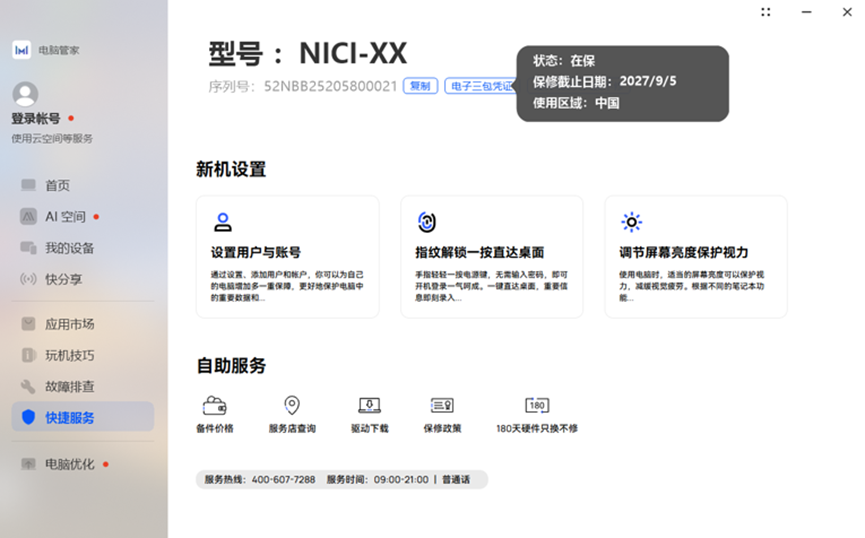Click the four-dot menu icon in title bar
Viewport: 865px width, 538px height.
coord(766,12)
